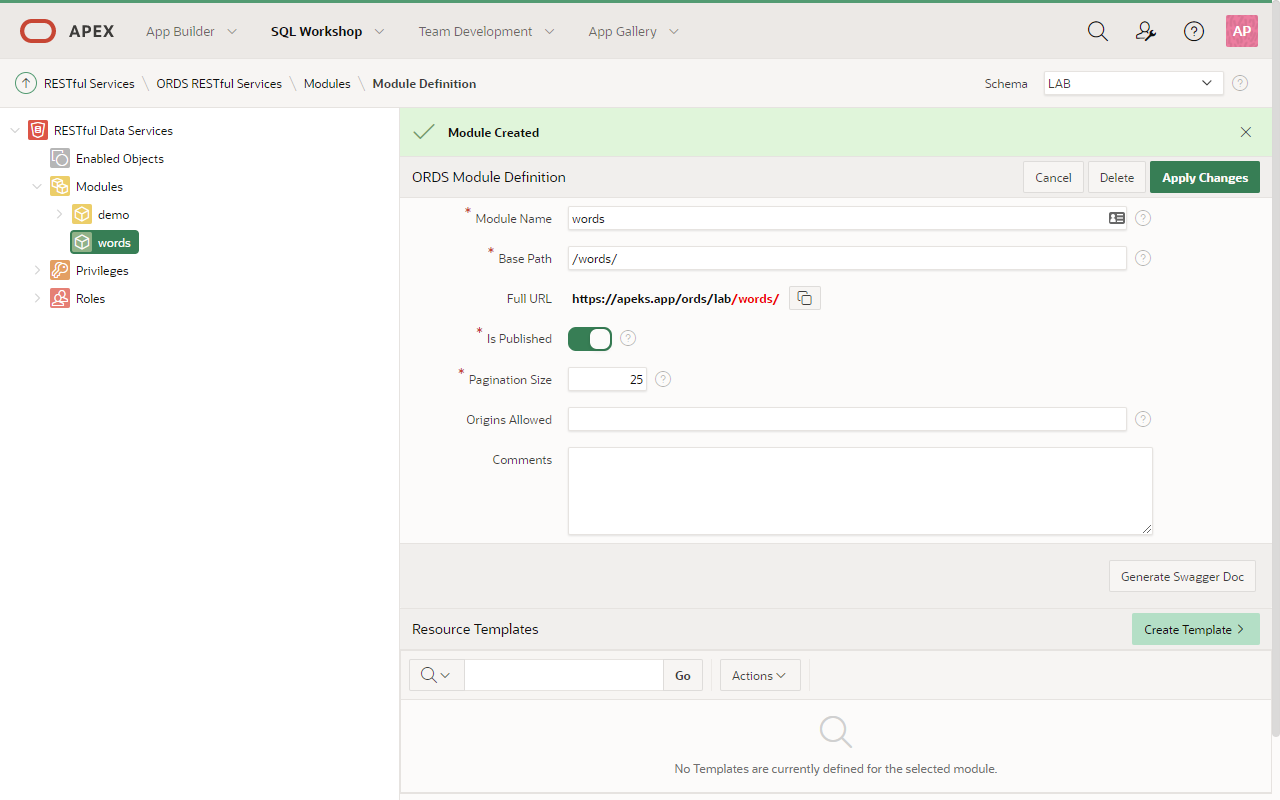Select the Enabled Objects tree label
The width and height of the screenshot is (1280, 800).
tap(120, 158)
